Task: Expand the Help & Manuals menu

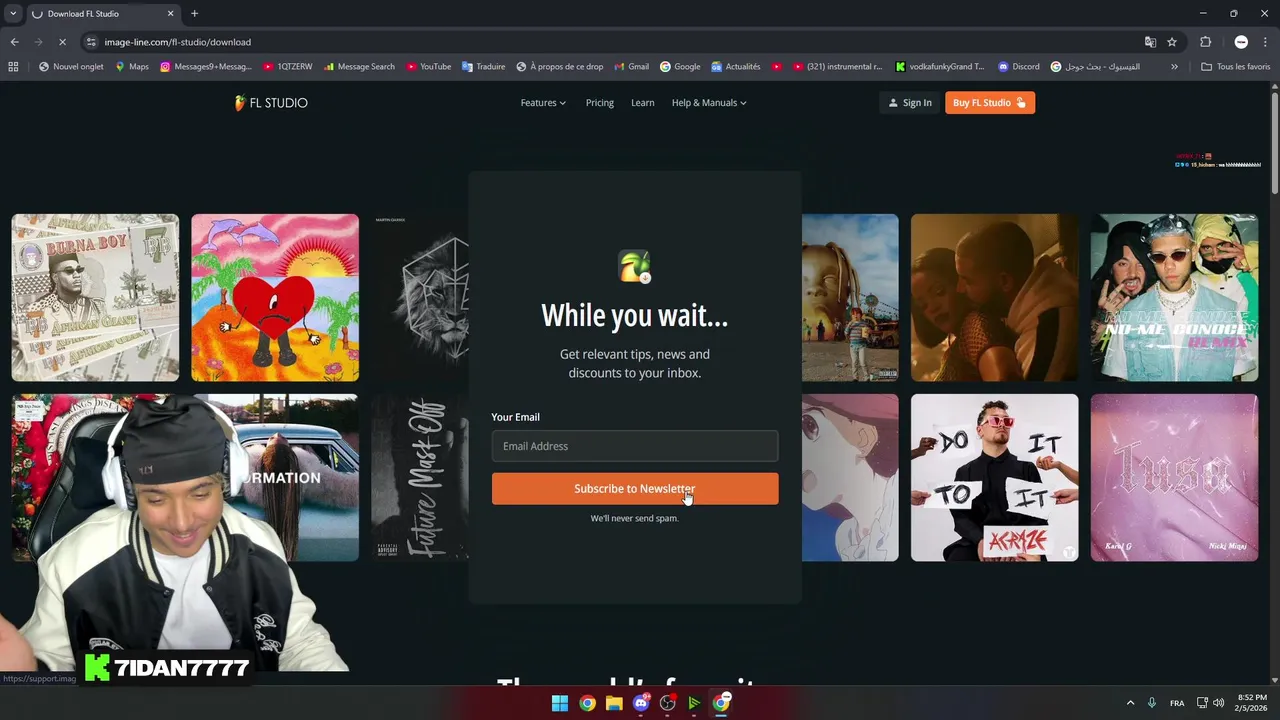Action: pyautogui.click(x=709, y=102)
